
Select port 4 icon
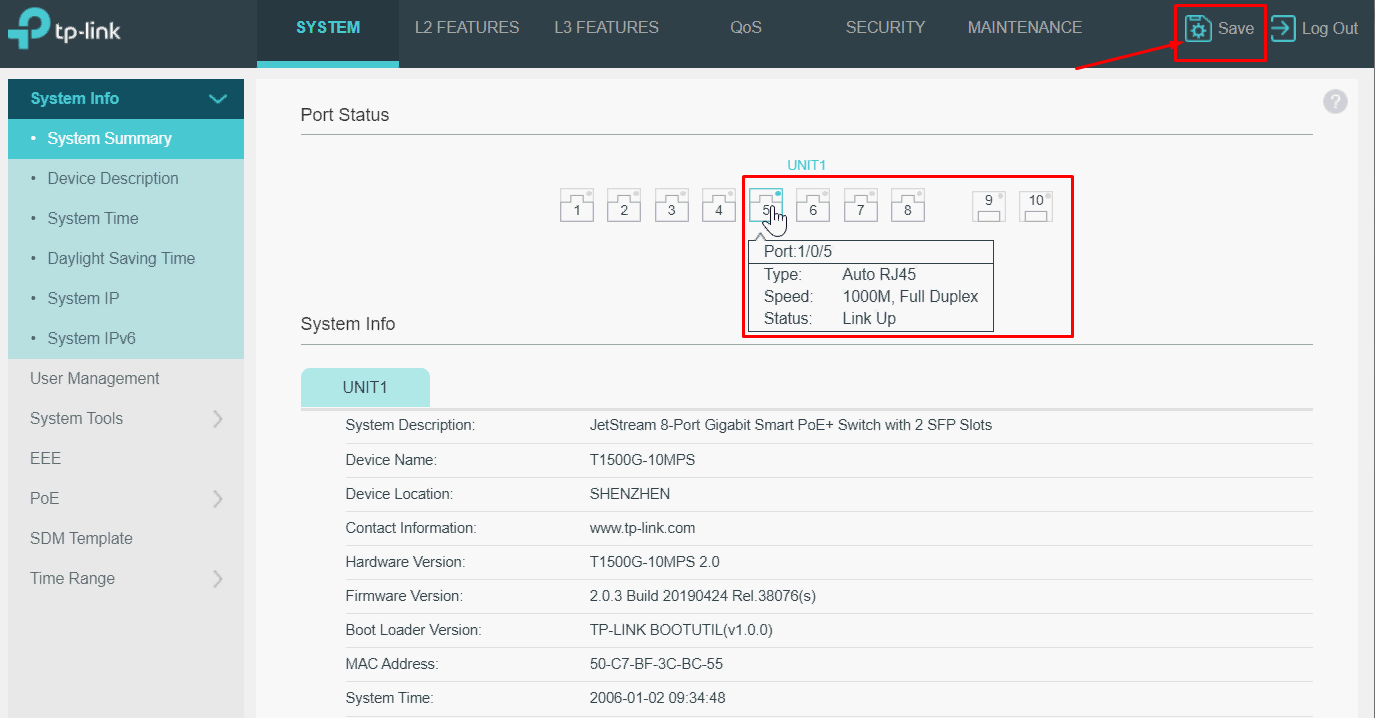coord(719,205)
